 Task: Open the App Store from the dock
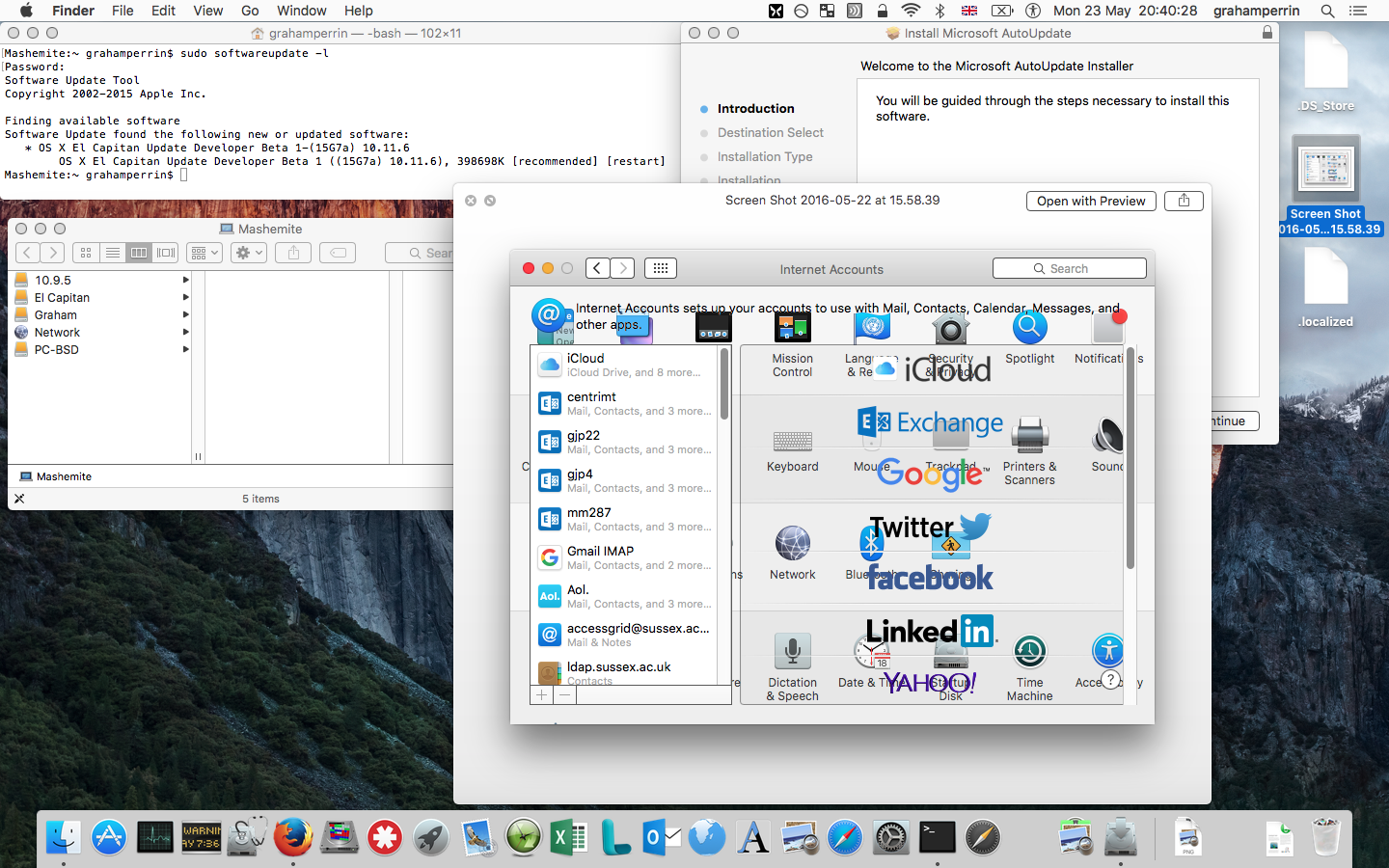click(109, 837)
